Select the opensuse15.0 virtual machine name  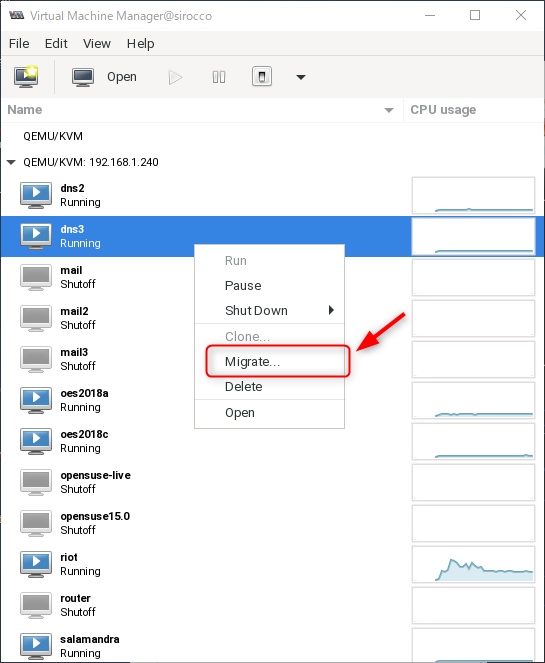coord(95,516)
